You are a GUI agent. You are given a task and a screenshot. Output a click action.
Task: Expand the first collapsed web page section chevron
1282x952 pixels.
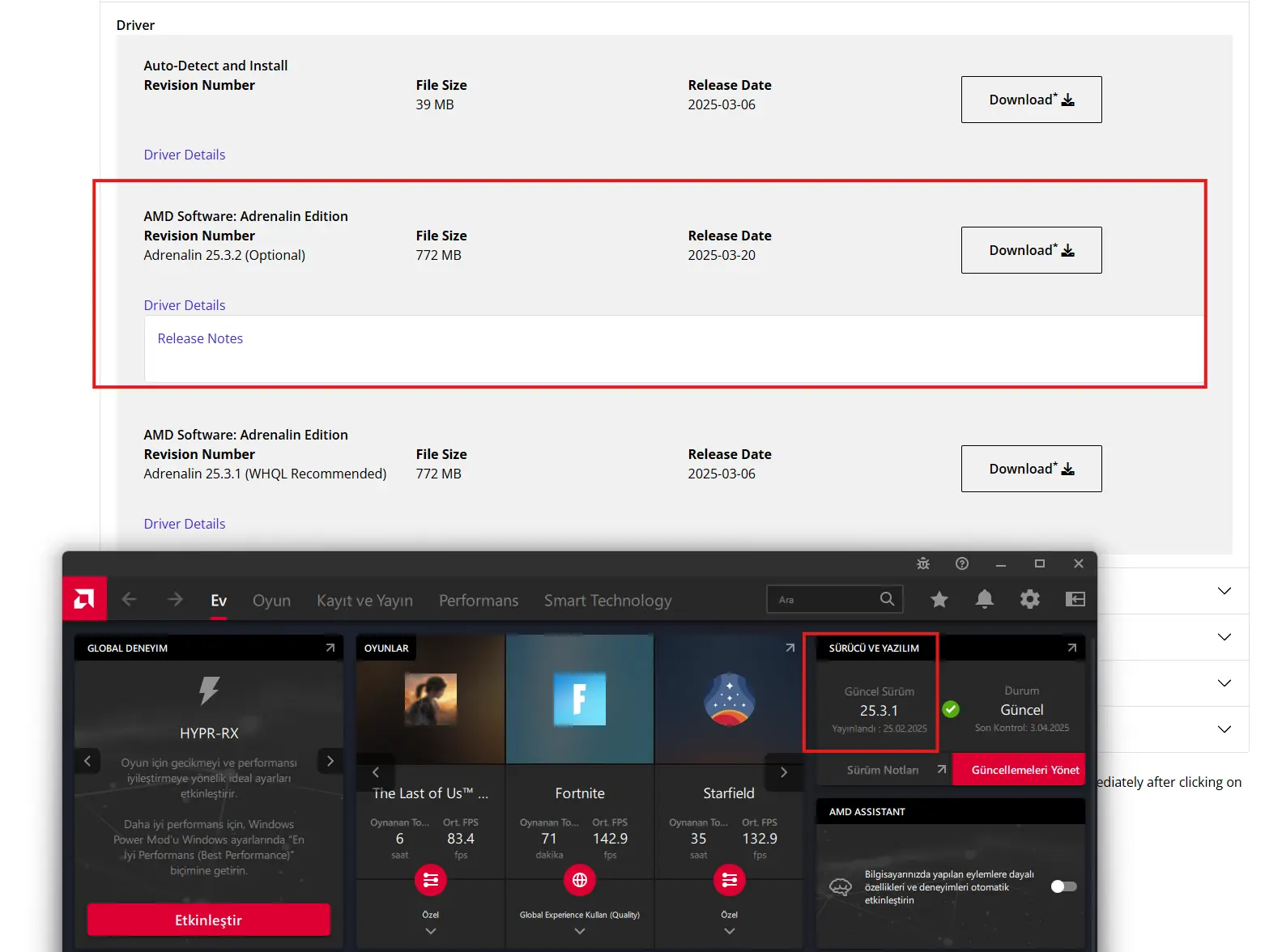click(x=1225, y=591)
